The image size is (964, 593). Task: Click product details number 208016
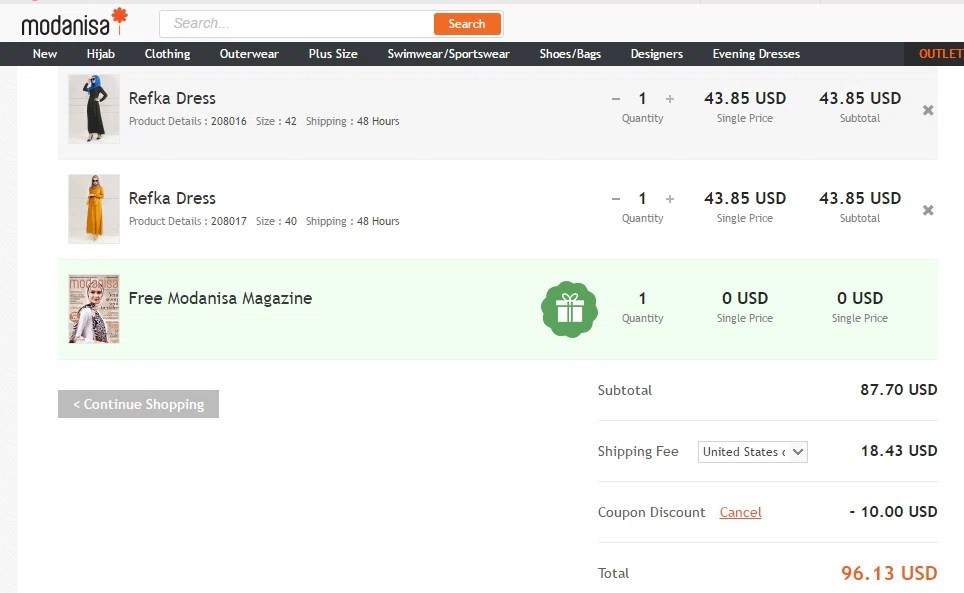(x=229, y=121)
